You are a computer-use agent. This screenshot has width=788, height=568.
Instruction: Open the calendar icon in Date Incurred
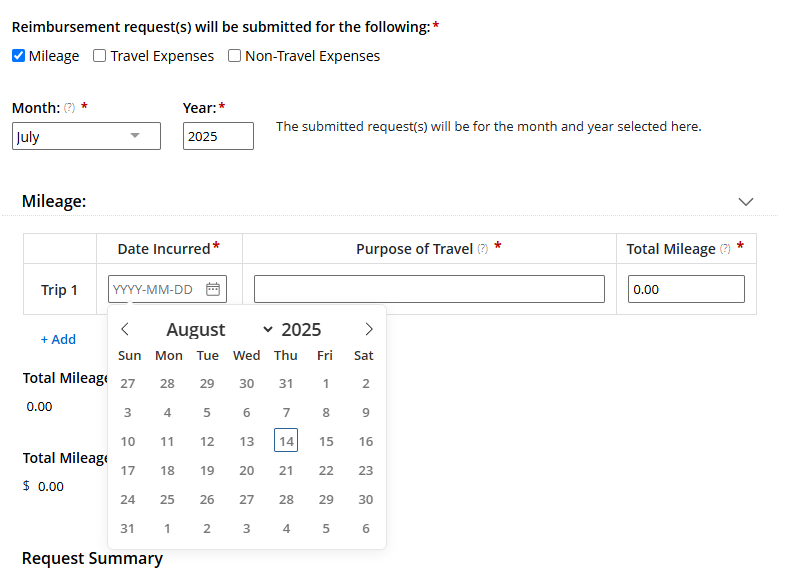tap(213, 289)
